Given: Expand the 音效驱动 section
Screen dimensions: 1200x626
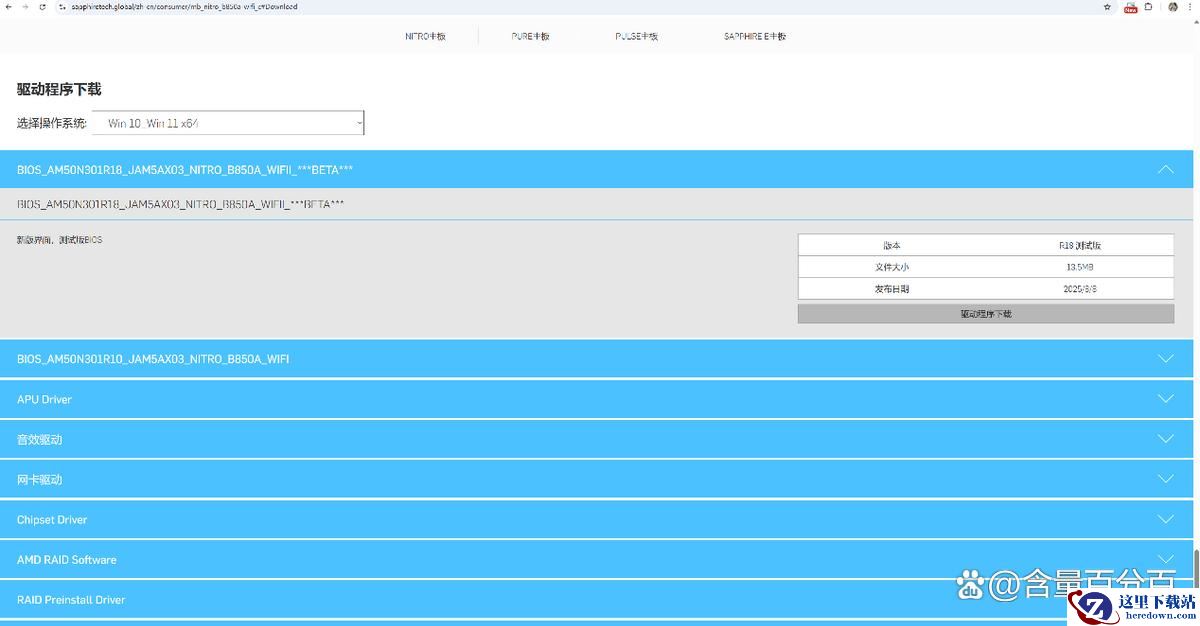Looking at the screenshot, I should pyautogui.click(x=597, y=439).
